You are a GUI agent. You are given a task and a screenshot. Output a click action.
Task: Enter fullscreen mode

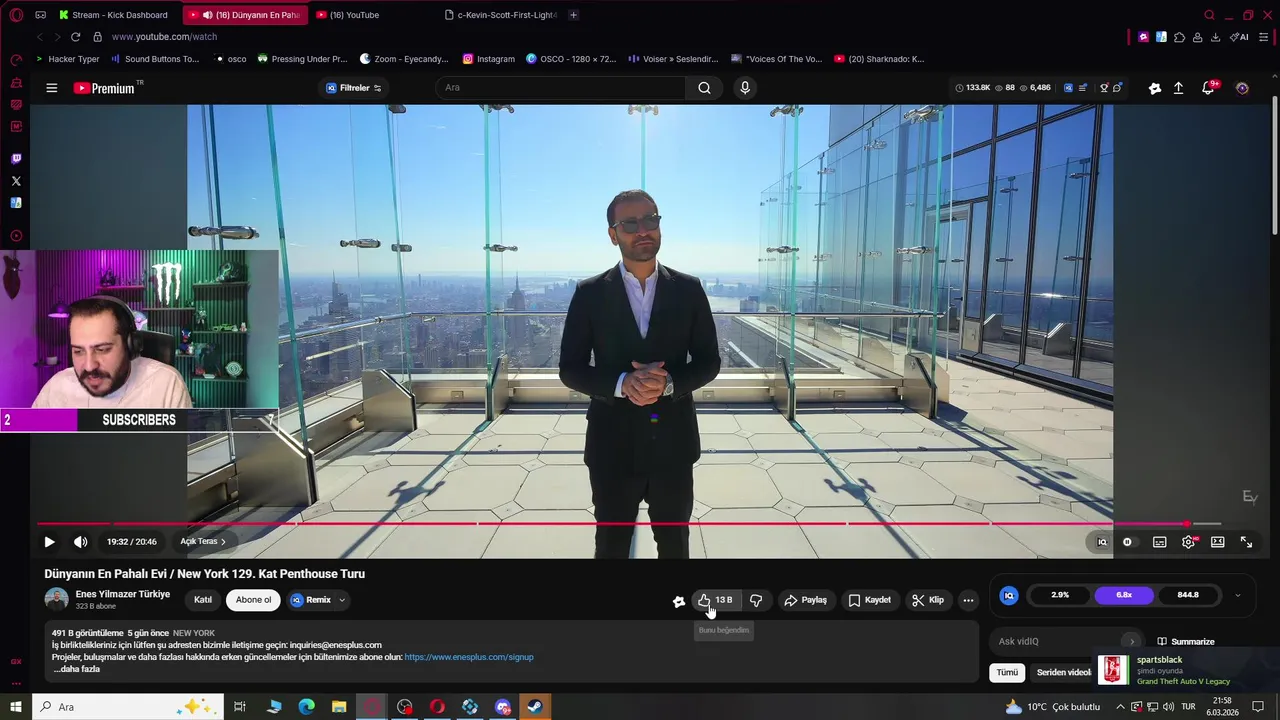[x=1246, y=542]
